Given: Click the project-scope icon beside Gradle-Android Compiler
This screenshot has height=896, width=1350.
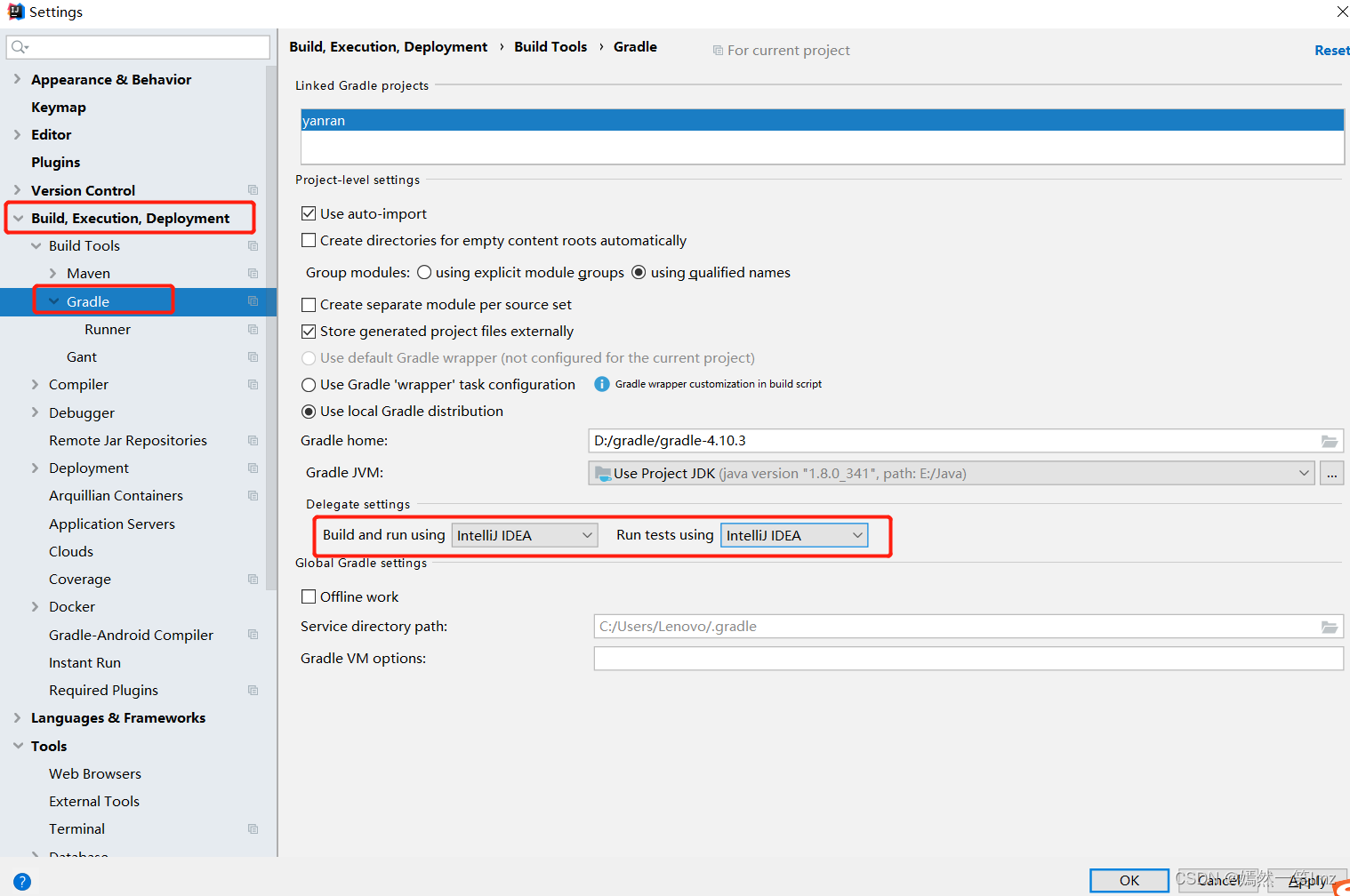Looking at the screenshot, I should coord(253,635).
